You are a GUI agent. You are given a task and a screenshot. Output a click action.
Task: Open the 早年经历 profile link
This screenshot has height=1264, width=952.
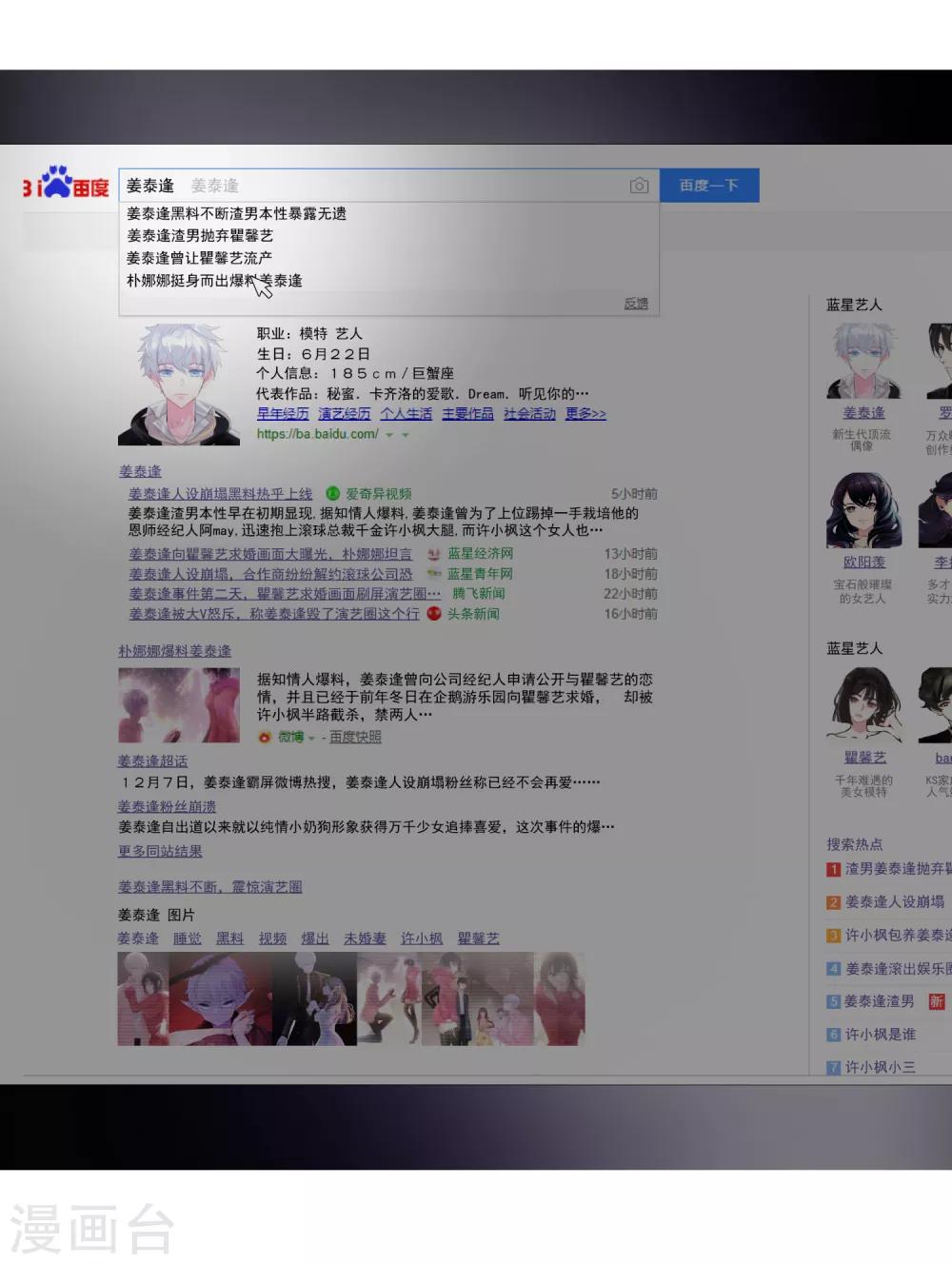283,413
